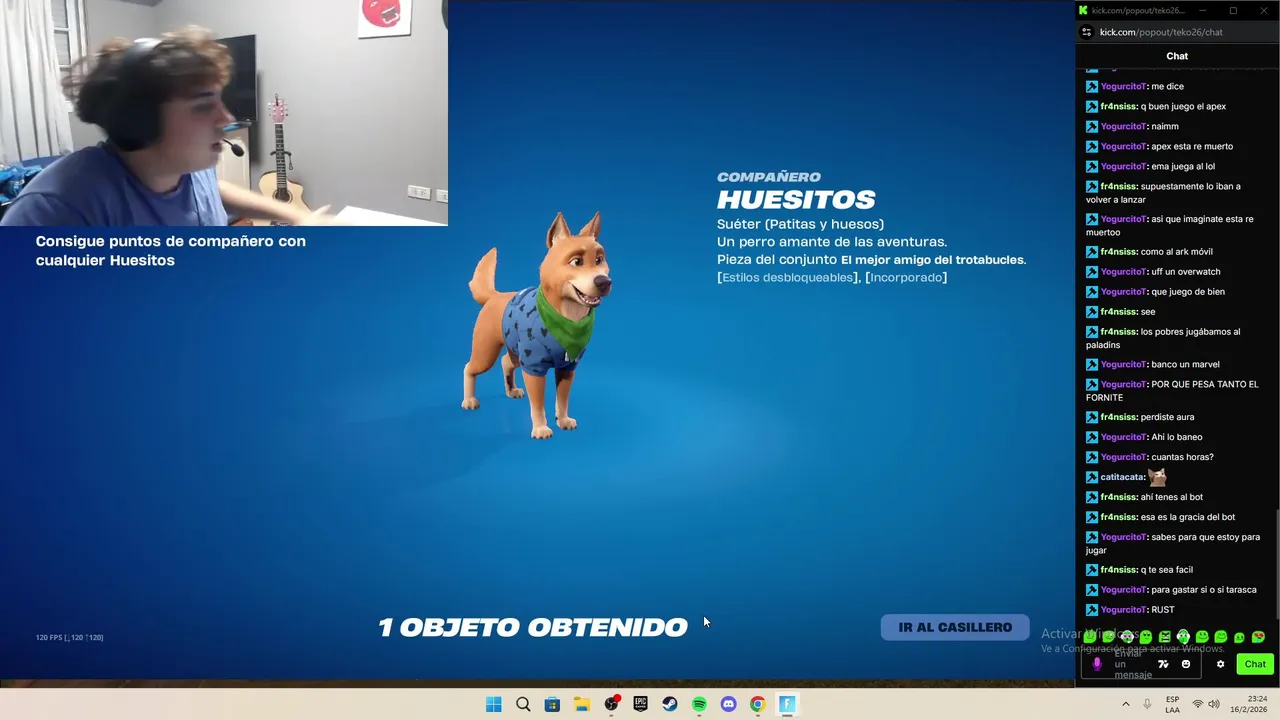
Task: Click YogurcitoT on the RUST message
Action: (1123, 610)
